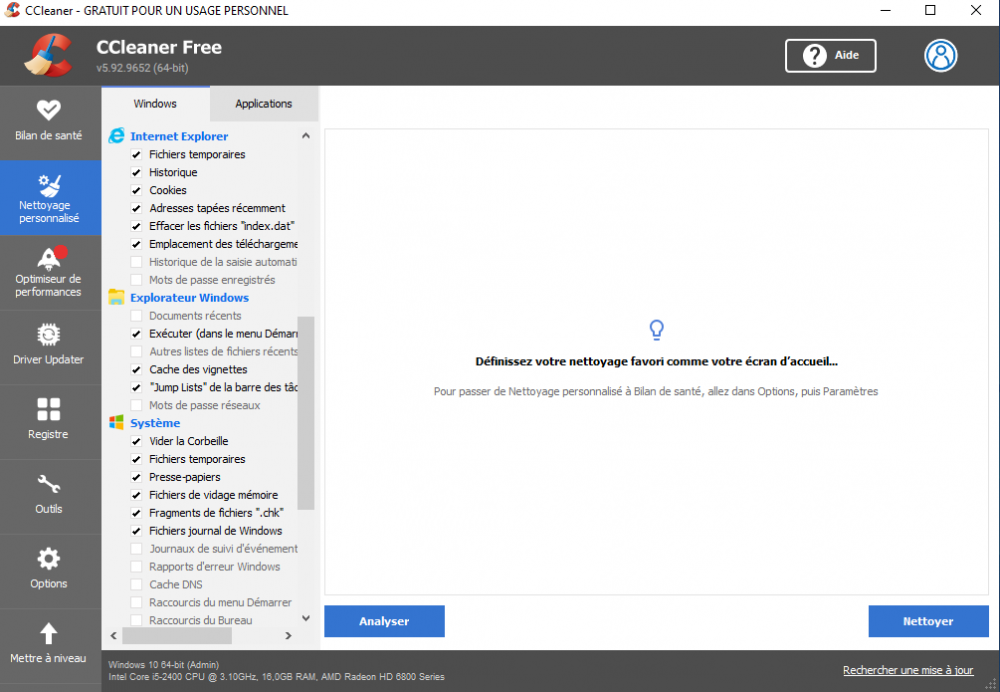Click the lightbulb tip icon

[x=656, y=330]
